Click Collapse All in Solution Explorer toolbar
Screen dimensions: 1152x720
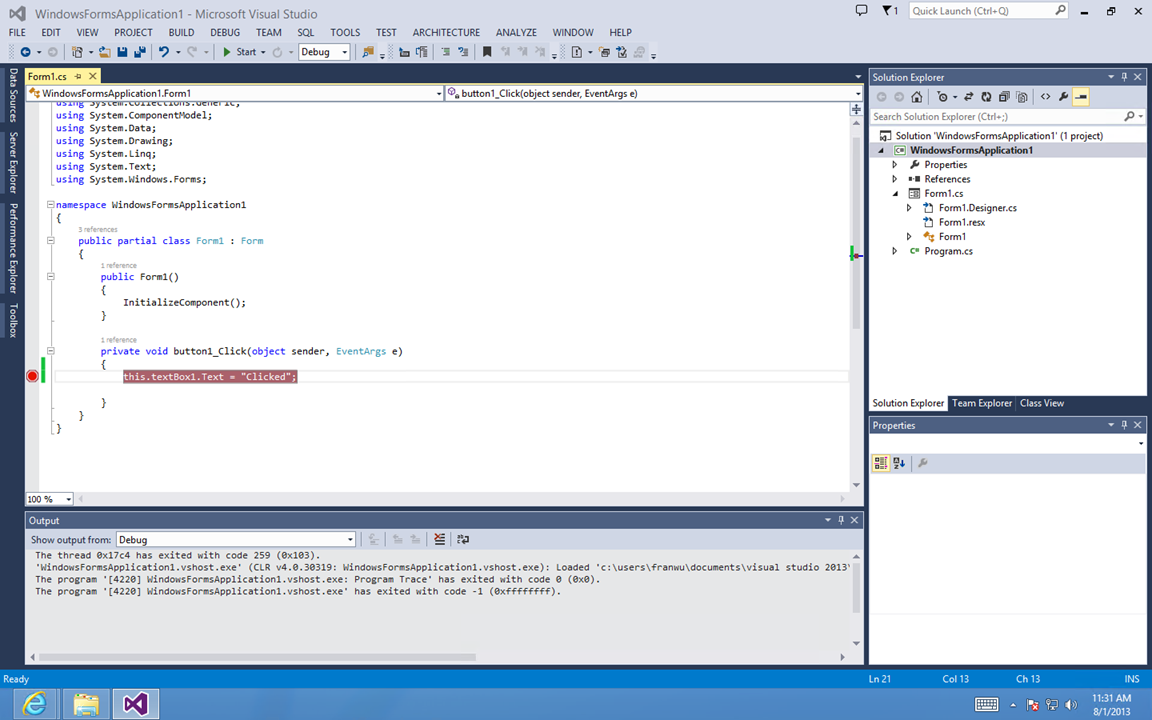tap(1004, 97)
